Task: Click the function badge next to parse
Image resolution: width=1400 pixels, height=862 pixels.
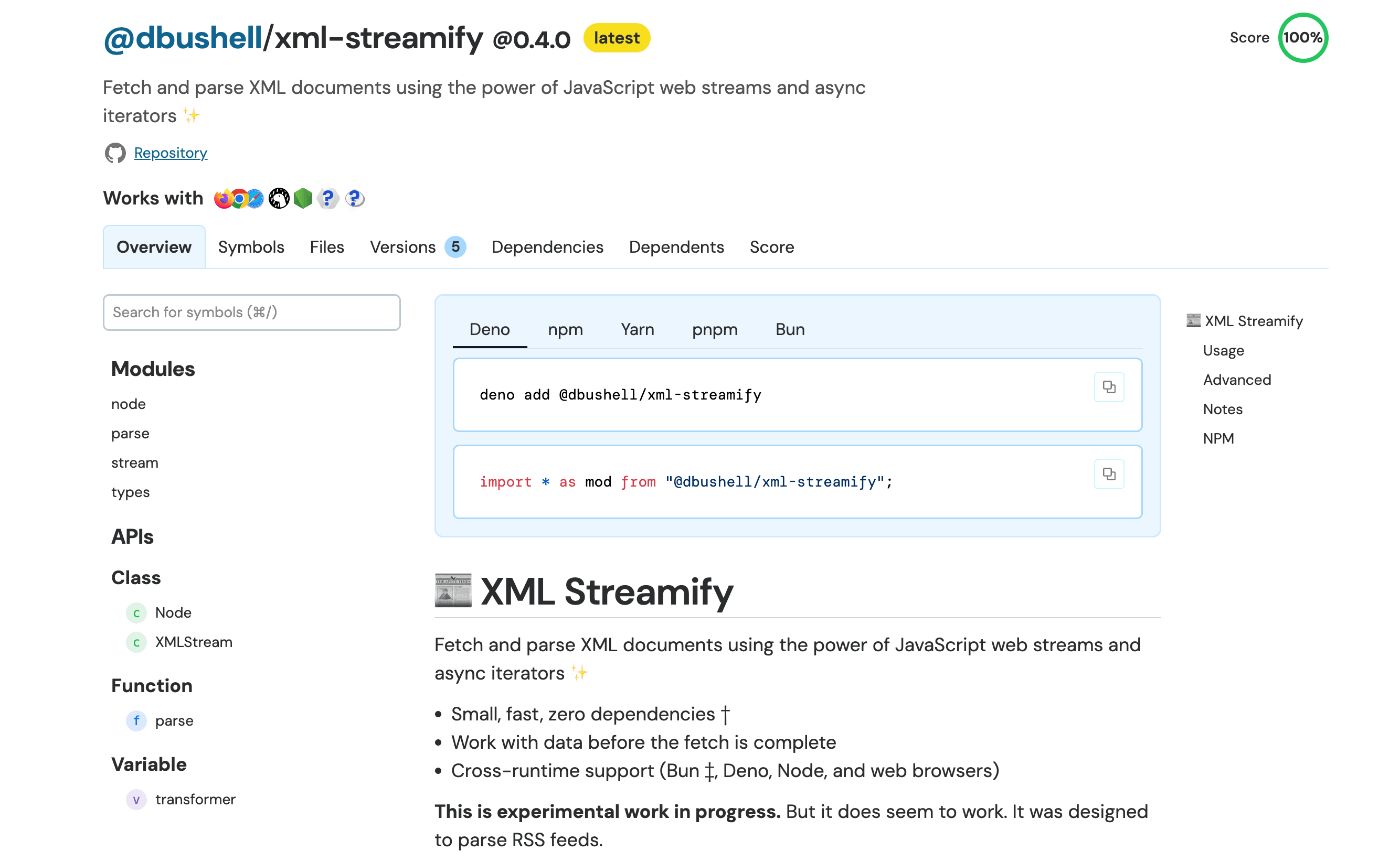Action: [136, 721]
